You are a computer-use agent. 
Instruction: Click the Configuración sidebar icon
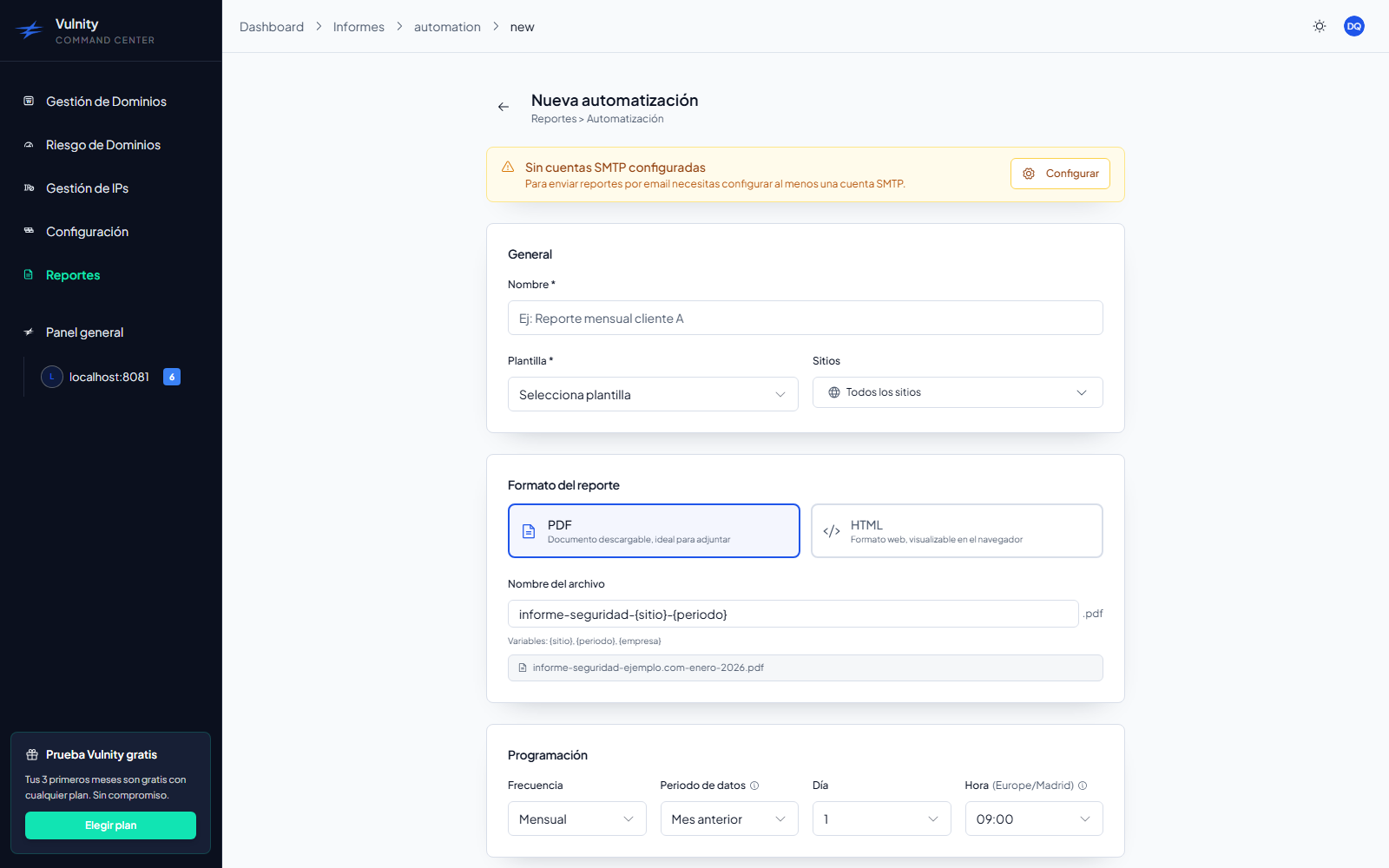coord(29,231)
